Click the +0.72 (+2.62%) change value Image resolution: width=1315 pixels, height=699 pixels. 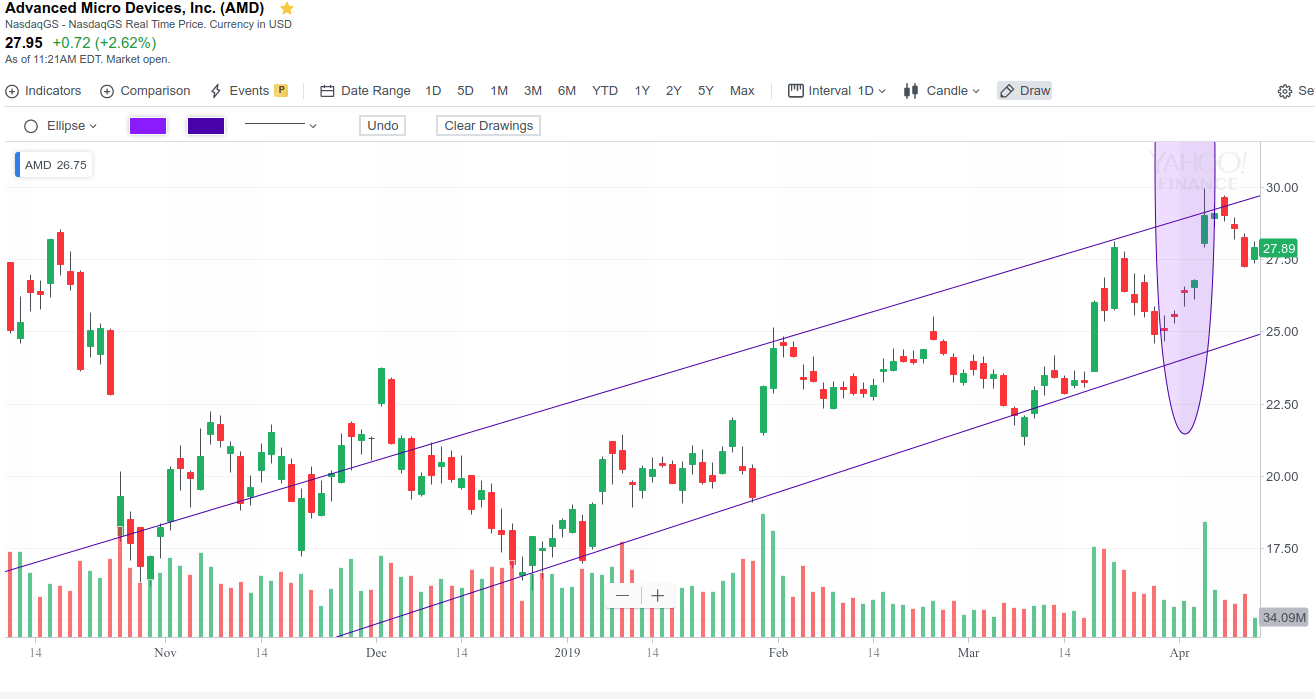coord(104,43)
